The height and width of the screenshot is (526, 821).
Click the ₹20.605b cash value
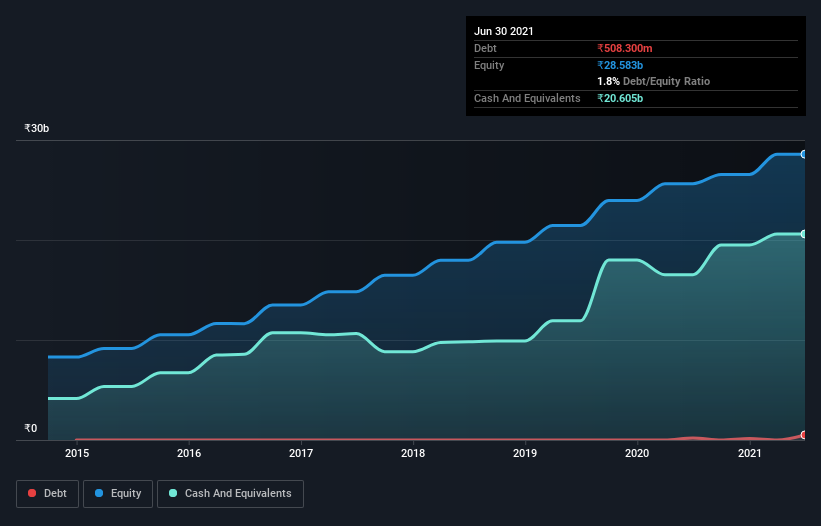pyautogui.click(x=620, y=98)
